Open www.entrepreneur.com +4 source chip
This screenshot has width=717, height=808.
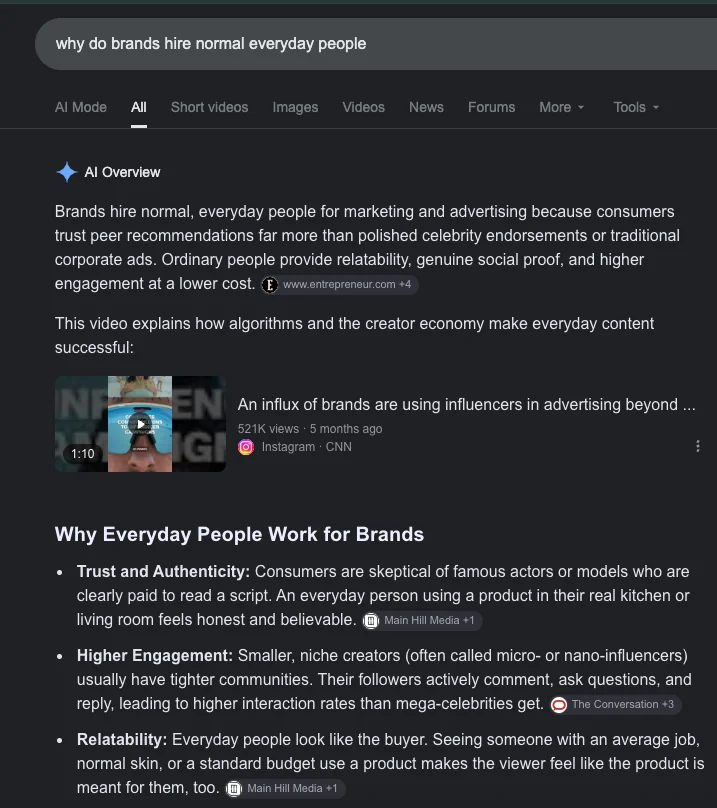click(x=339, y=284)
